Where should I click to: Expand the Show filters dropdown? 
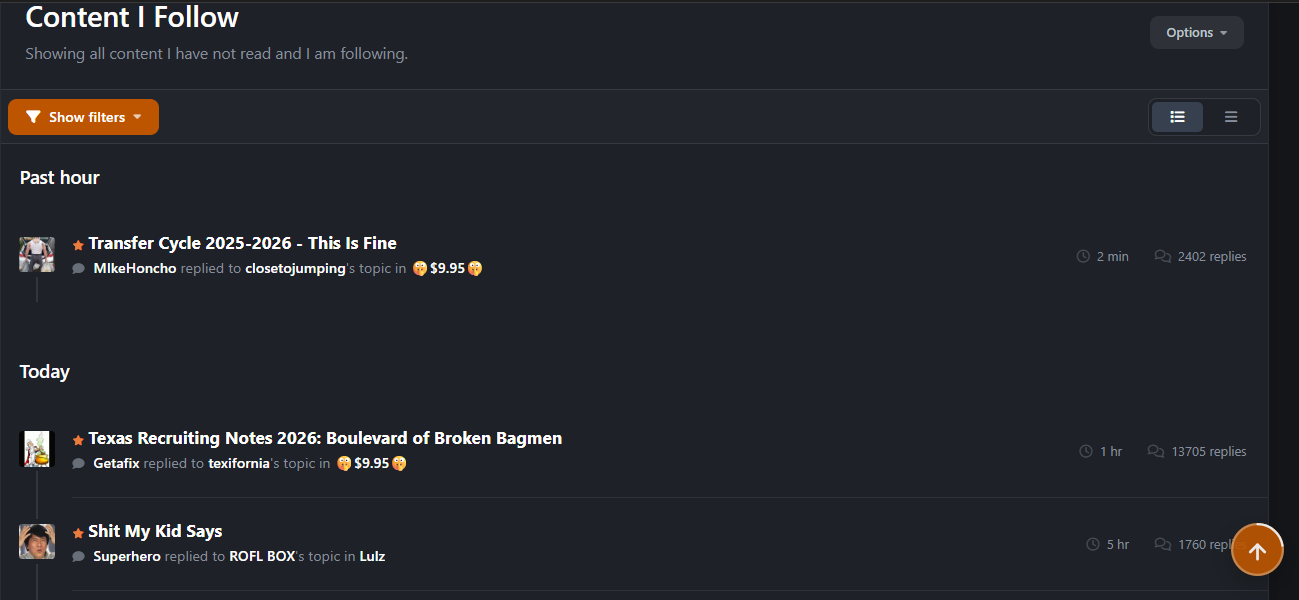83,117
